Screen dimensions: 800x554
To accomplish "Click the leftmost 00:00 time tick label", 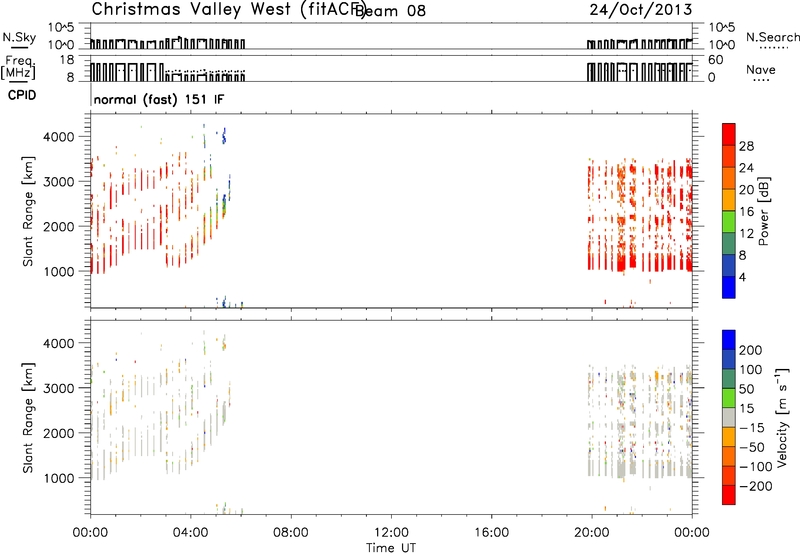I will [x=90, y=533].
